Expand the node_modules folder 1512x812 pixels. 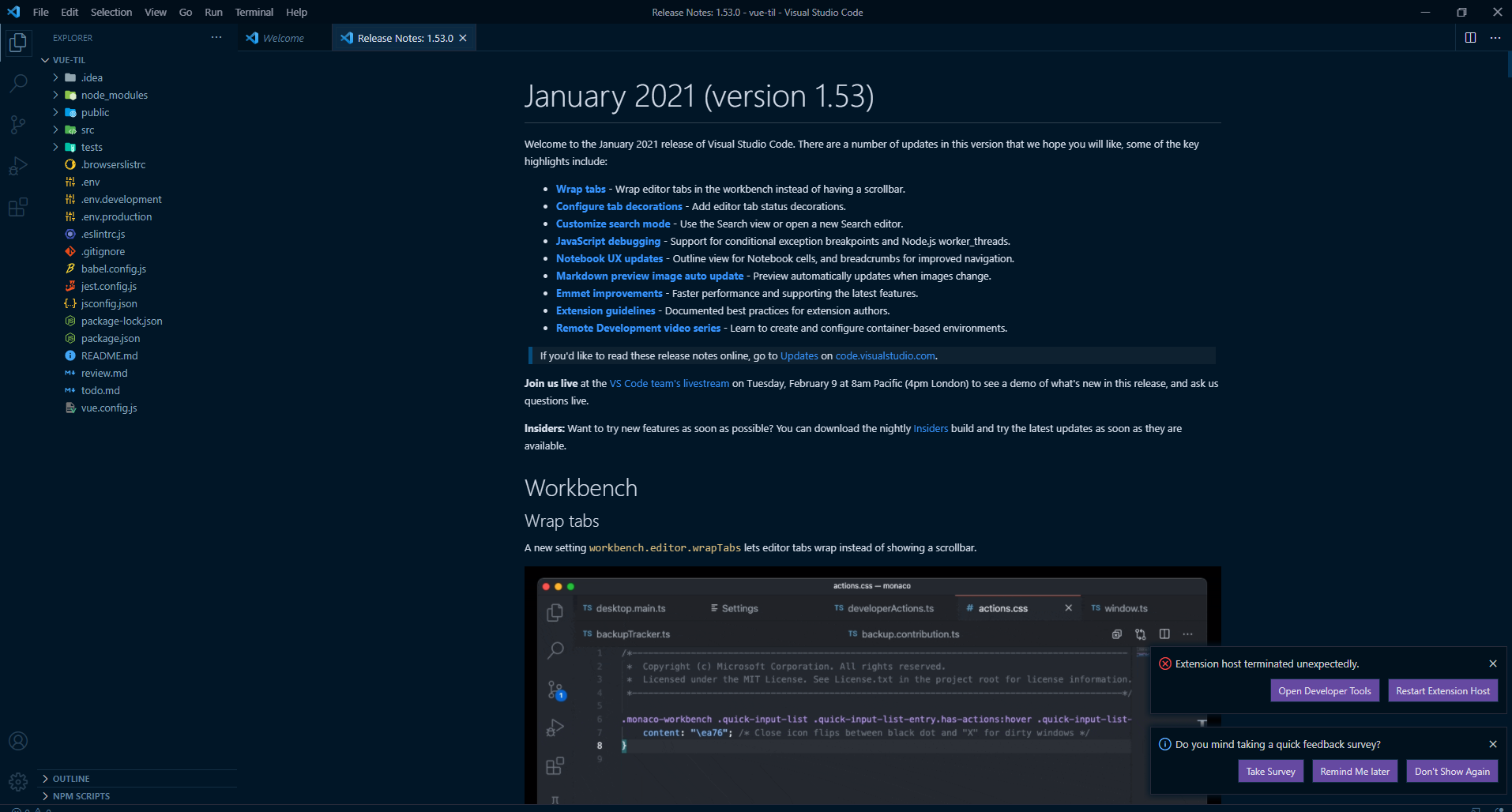pyautogui.click(x=114, y=95)
